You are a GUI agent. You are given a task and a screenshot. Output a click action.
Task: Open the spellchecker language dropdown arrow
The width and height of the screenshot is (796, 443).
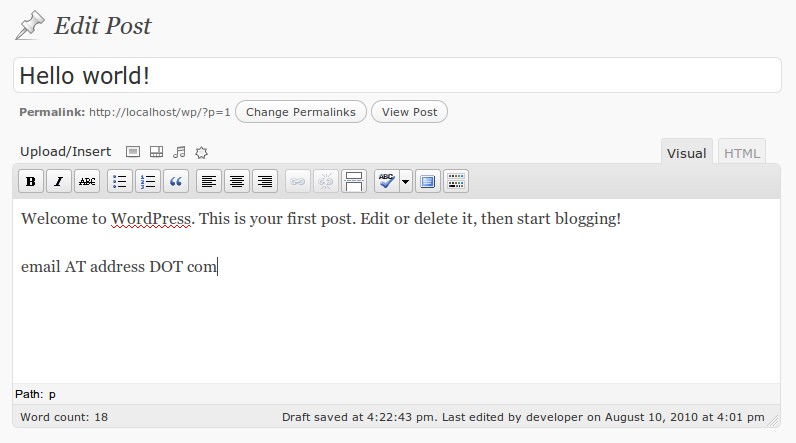pos(406,181)
